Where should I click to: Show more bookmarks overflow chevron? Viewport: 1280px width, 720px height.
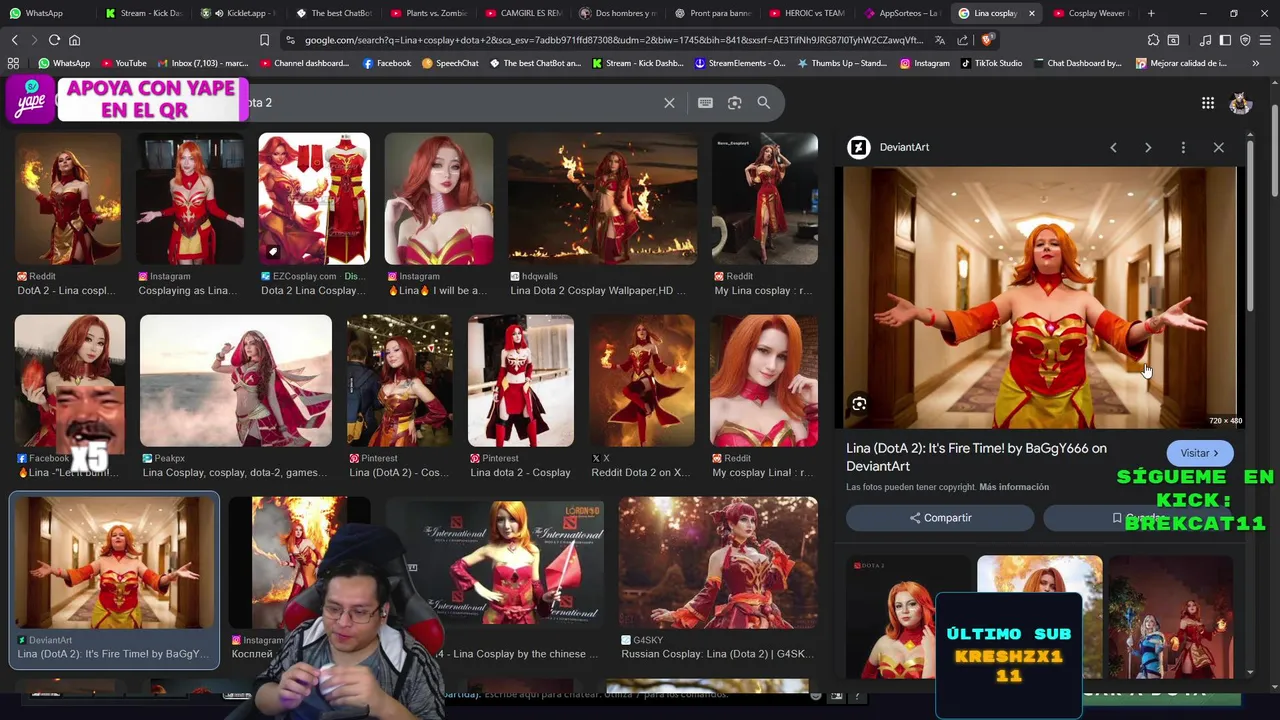[x=1256, y=63]
